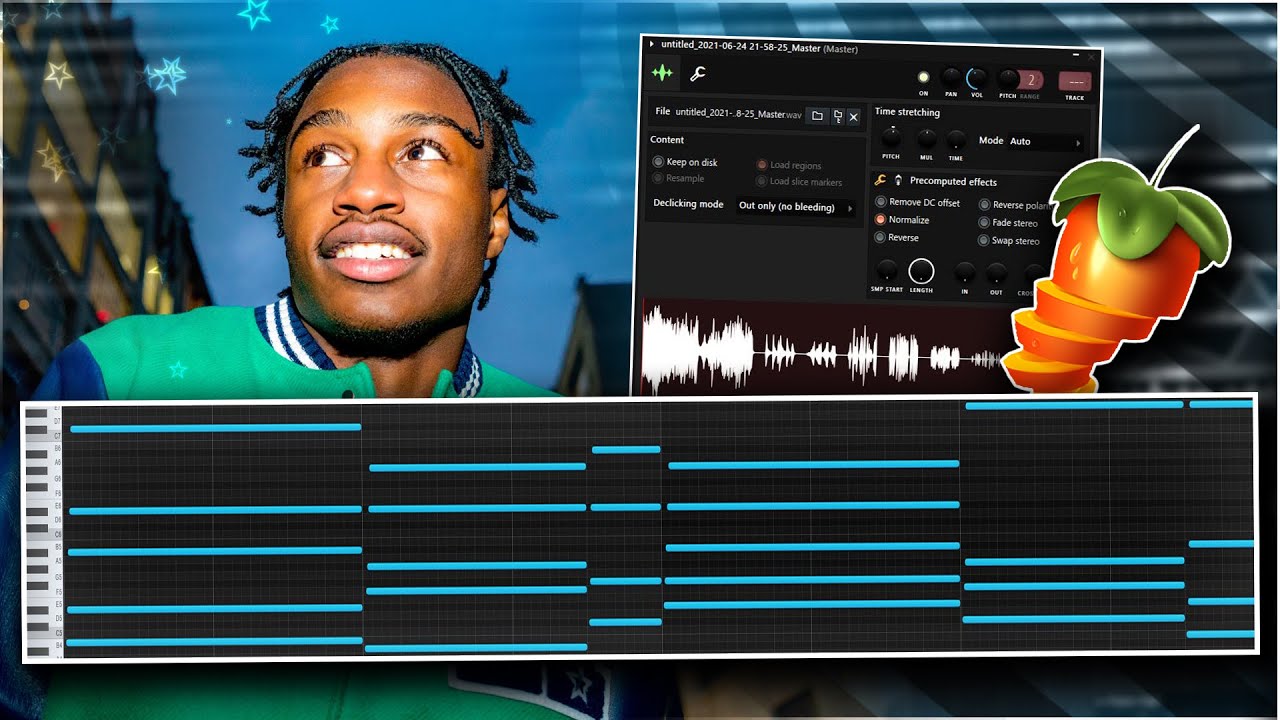Open the Mode Auto dropdown
Viewport: 1280px width, 720px height.
[1045, 142]
